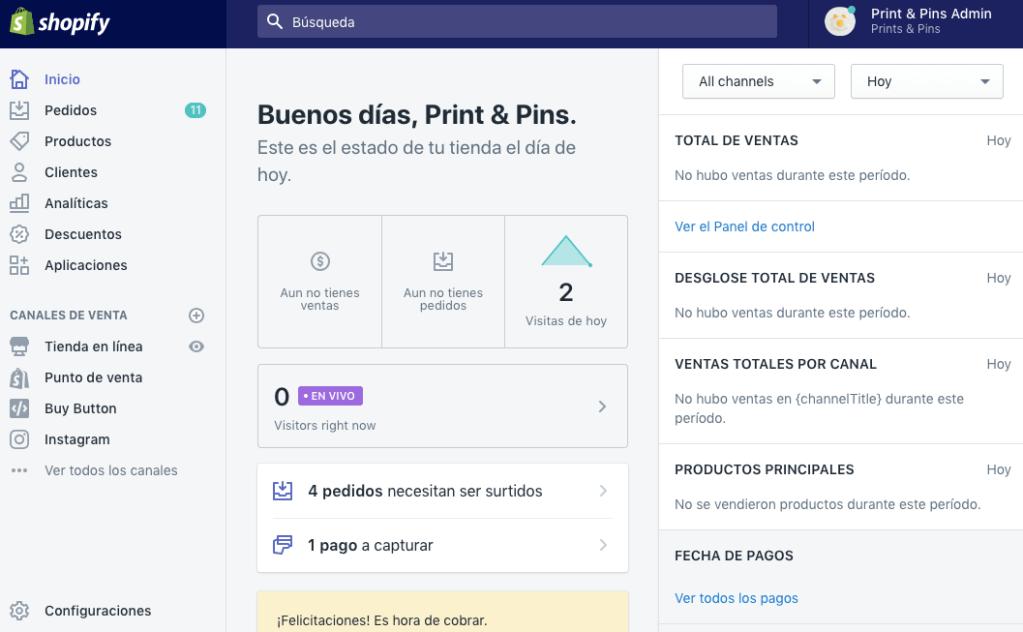Click the Productos tag icon
Screen dimensions: 1023x632
(x=19, y=141)
